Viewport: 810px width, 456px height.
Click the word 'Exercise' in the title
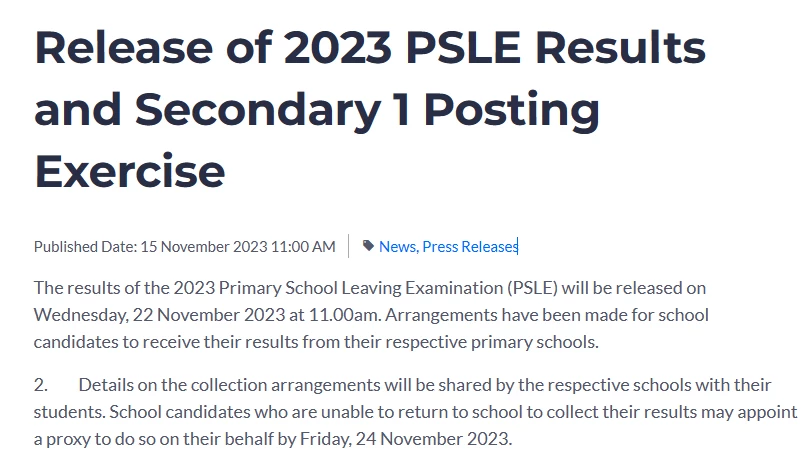click(130, 171)
